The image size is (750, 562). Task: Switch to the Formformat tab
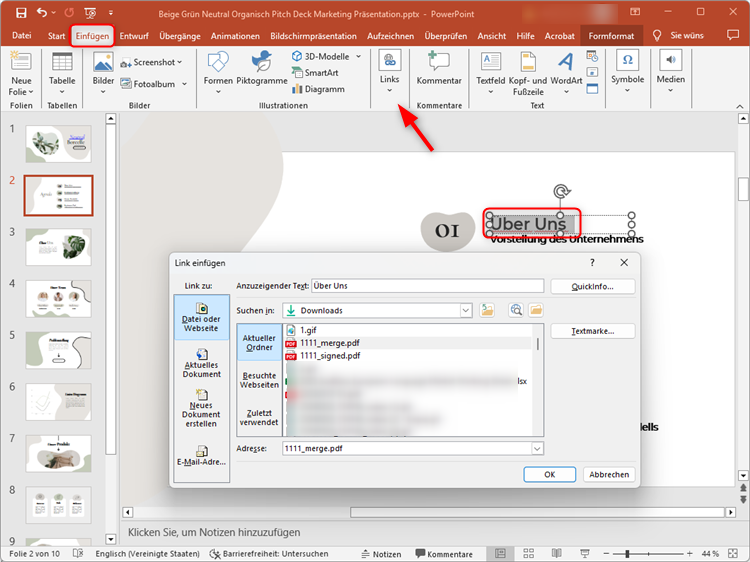(x=611, y=36)
